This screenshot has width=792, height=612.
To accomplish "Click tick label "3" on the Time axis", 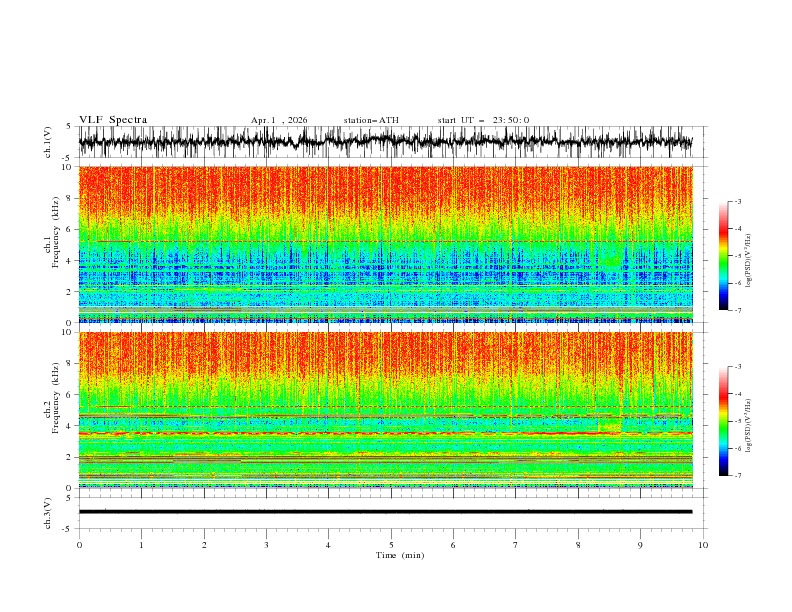I will click(x=266, y=545).
